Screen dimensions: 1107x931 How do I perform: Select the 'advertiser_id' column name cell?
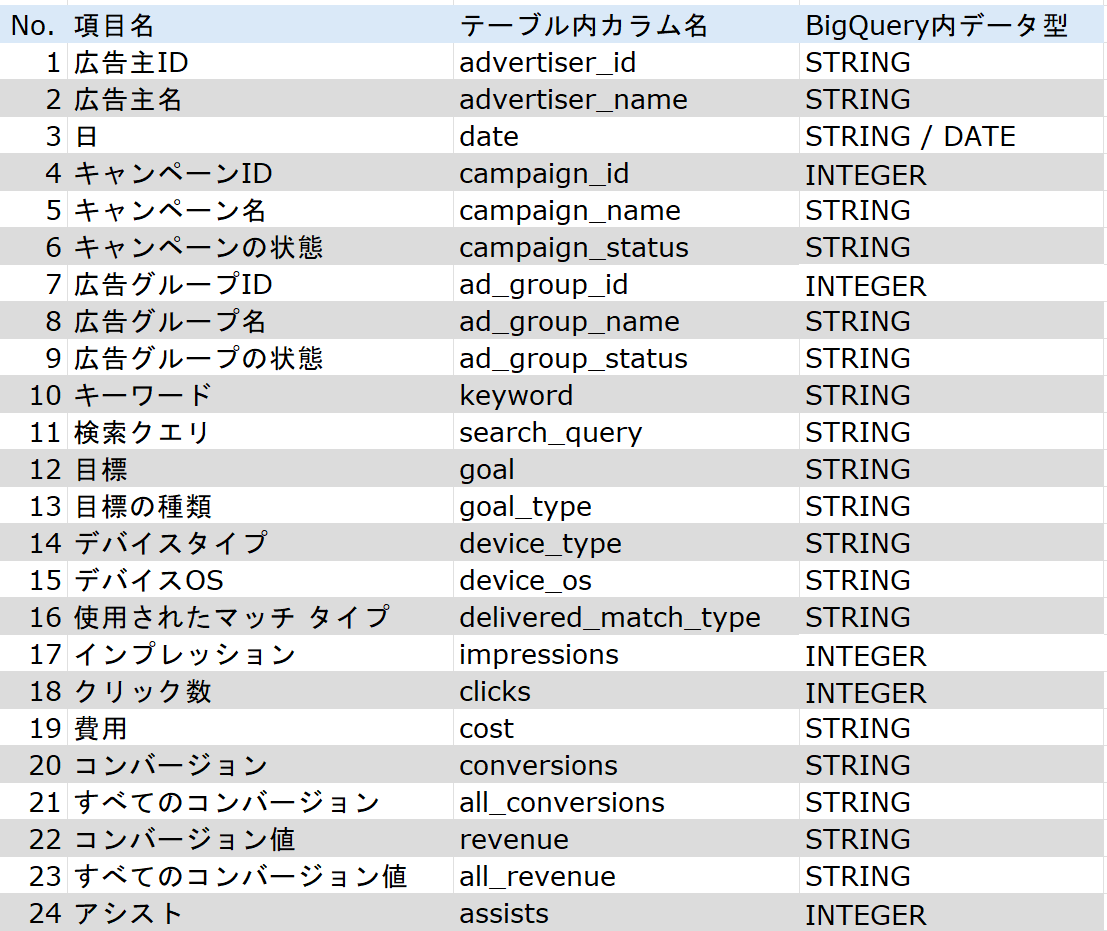pyautogui.click(x=626, y=62)
